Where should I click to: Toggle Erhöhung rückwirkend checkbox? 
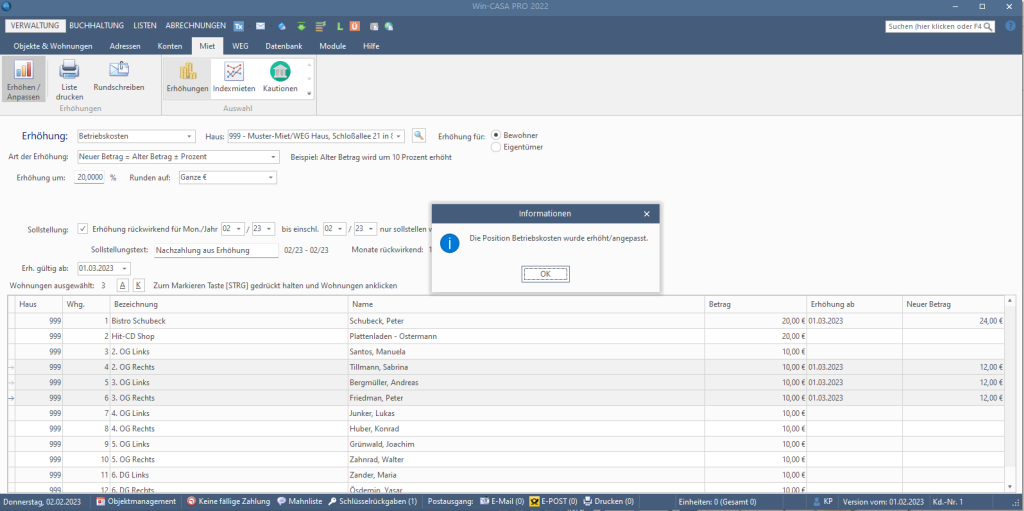click(83, 229)
